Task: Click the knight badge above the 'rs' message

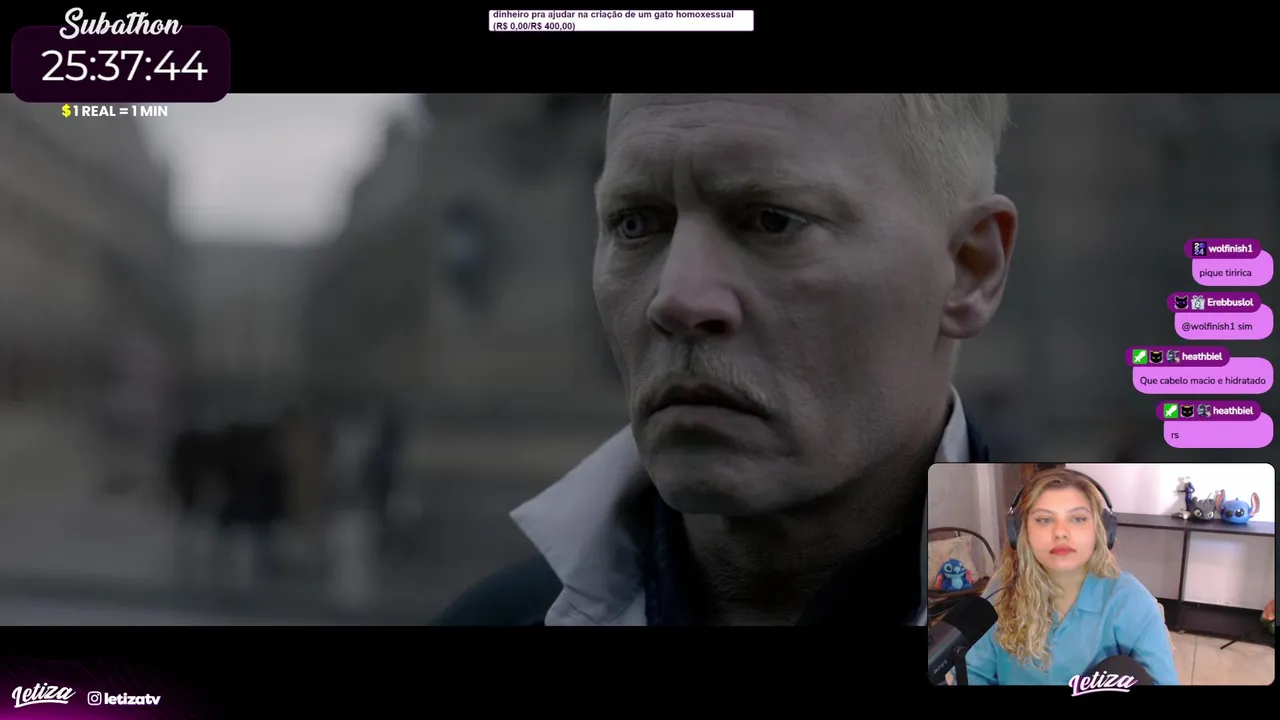Action: click(x=1204, y=411)
